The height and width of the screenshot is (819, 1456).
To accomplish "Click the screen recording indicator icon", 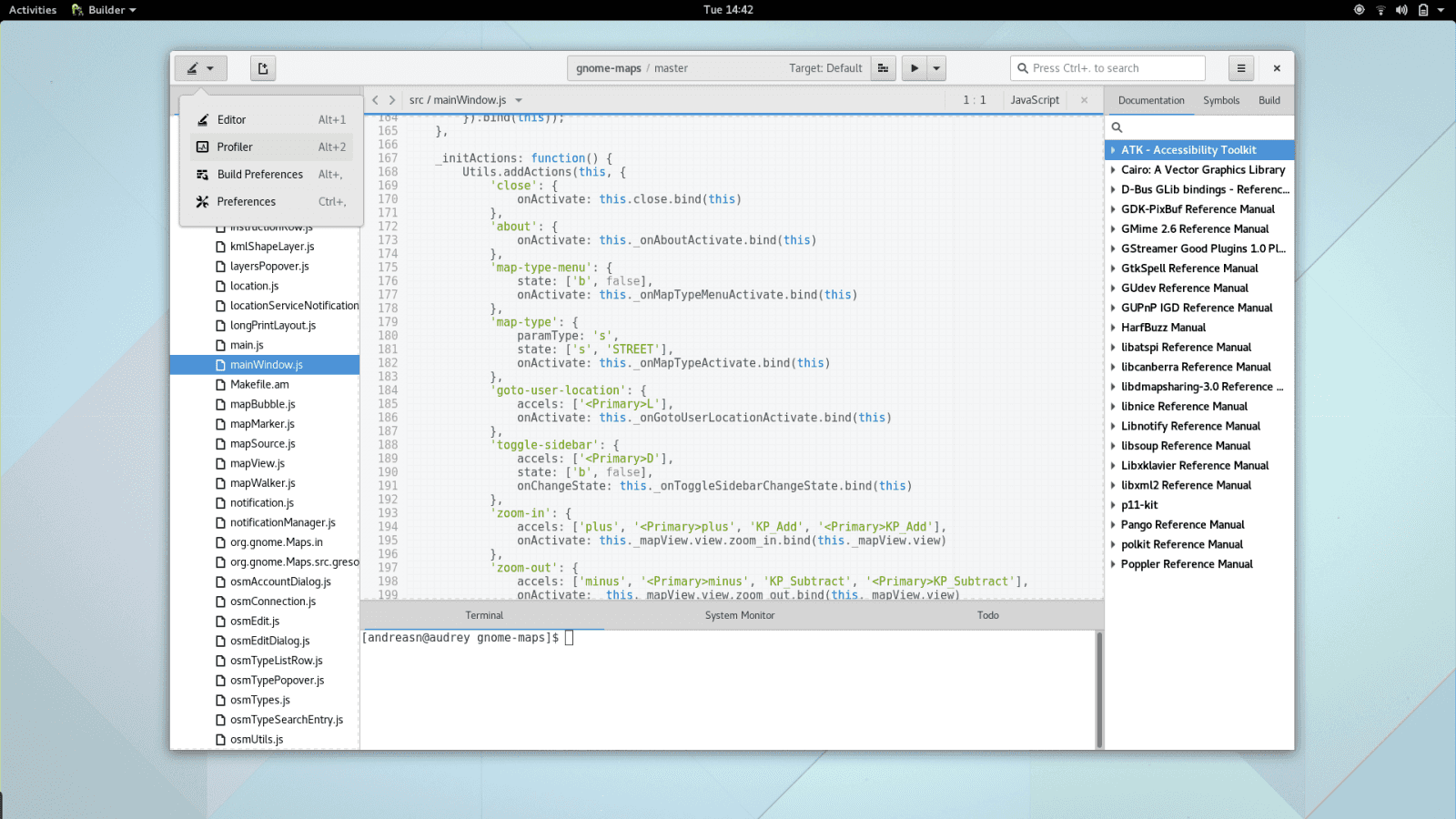I will coord(1359,10).
